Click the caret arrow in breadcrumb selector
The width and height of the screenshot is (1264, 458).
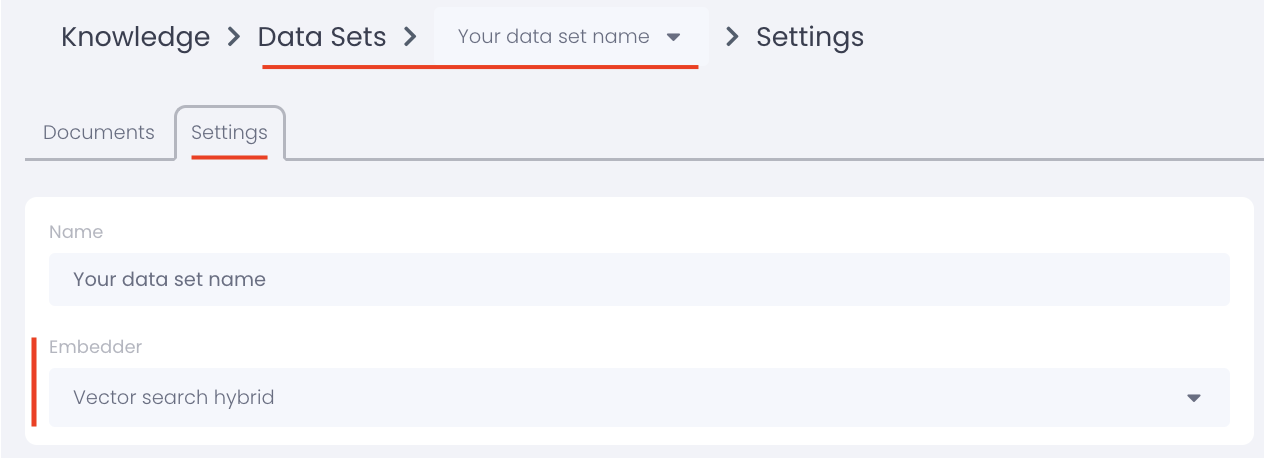[x=673, y=37]
